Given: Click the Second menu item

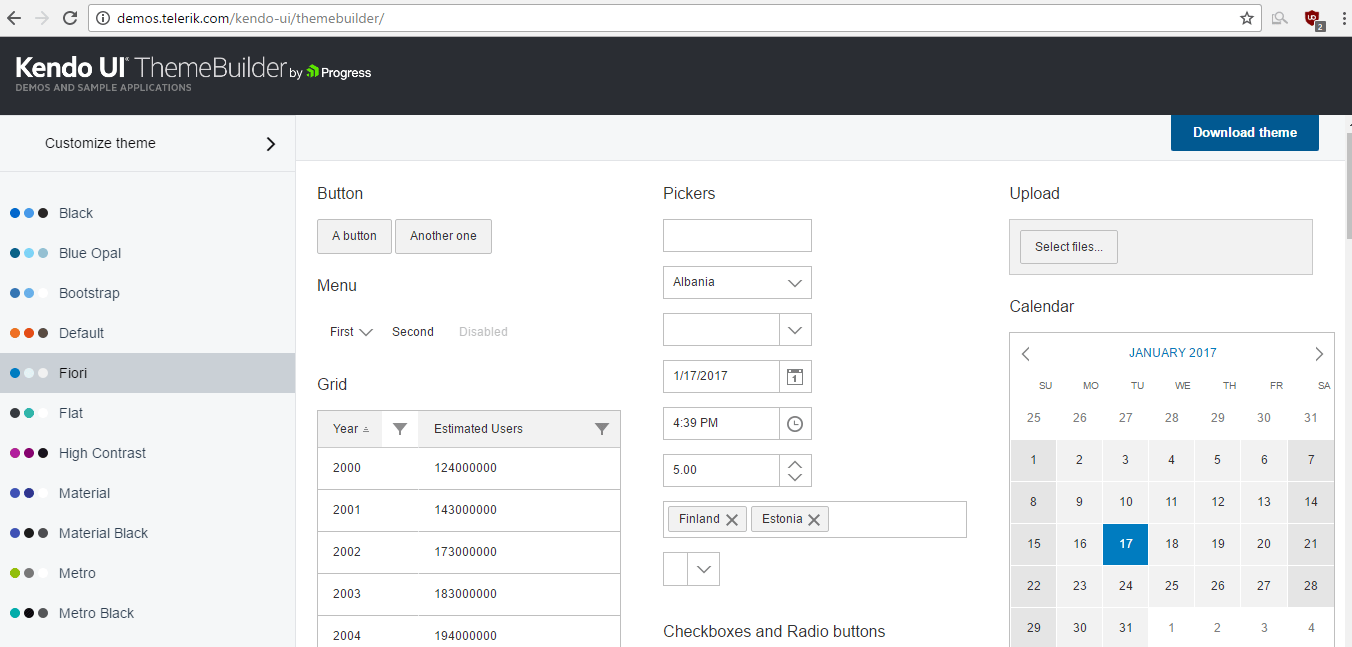Looking at the screenshot, I should point(413,332).
